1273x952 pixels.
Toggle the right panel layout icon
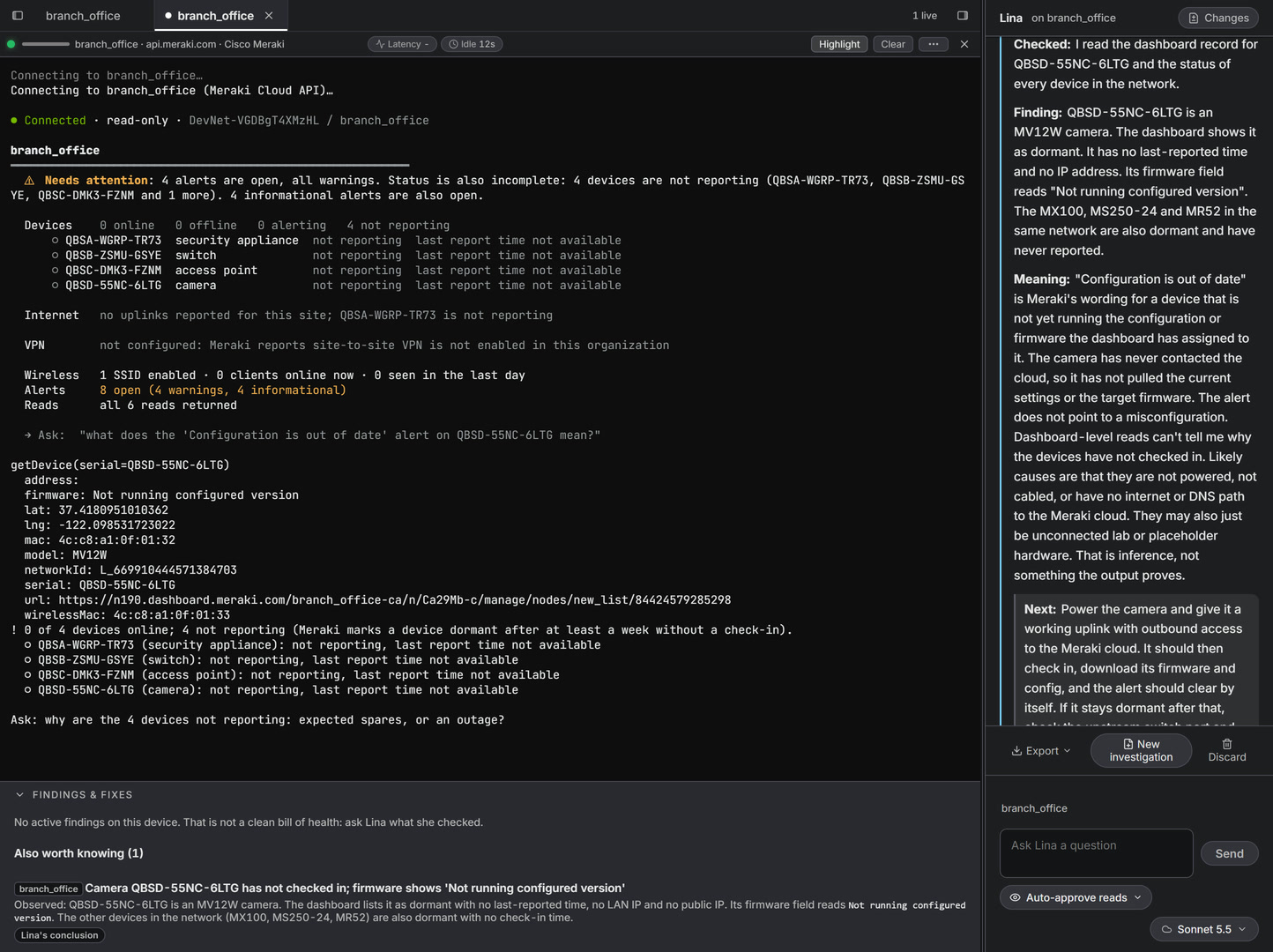[963, 16]
